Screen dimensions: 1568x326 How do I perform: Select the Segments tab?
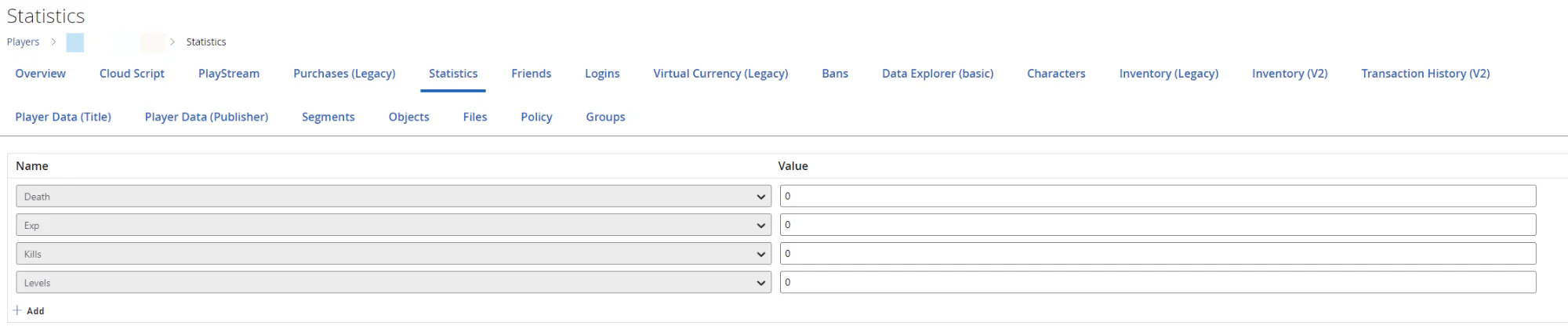328,117
